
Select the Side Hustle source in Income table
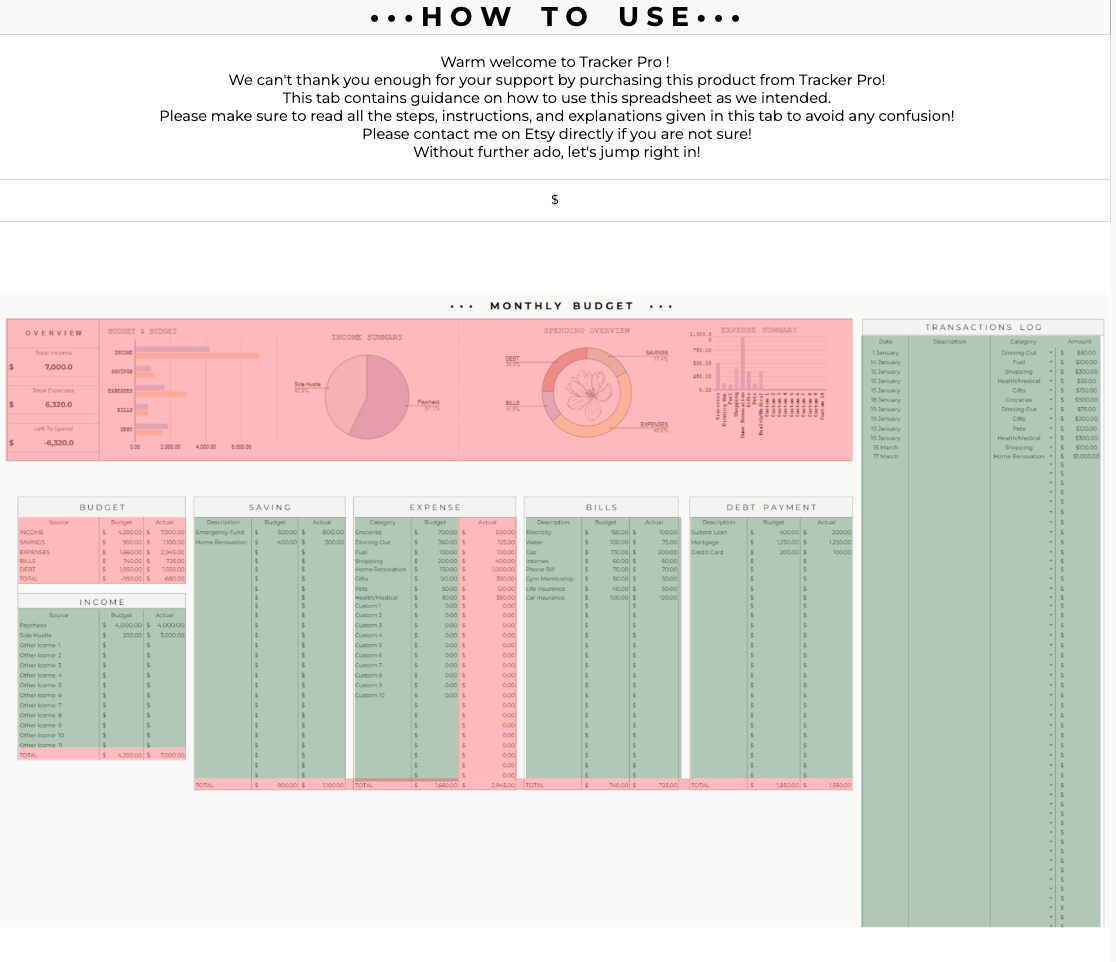click(34, 635)
